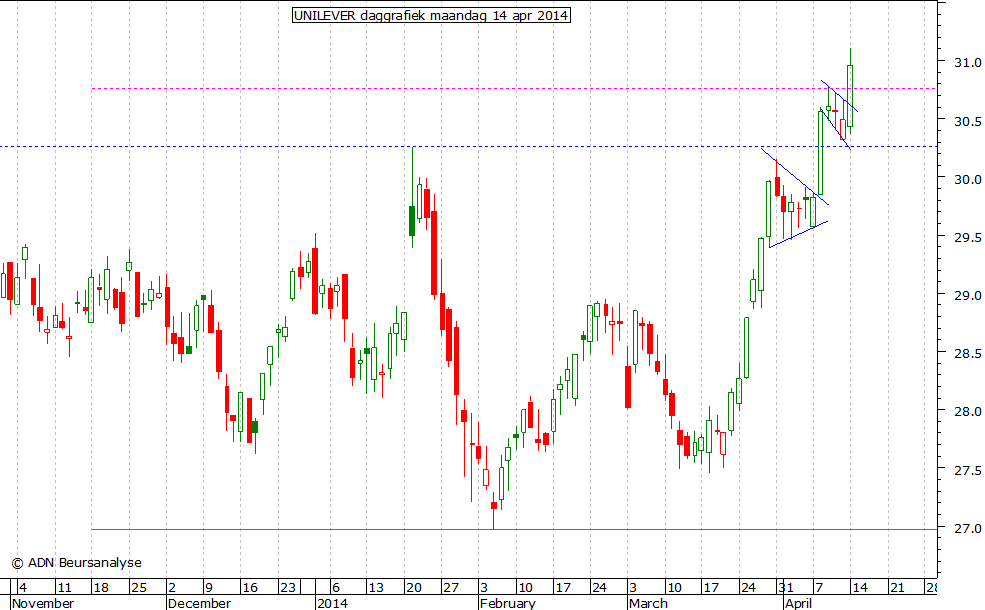Click date label 31 near April
985x610 pixels.
coord(785,588)
